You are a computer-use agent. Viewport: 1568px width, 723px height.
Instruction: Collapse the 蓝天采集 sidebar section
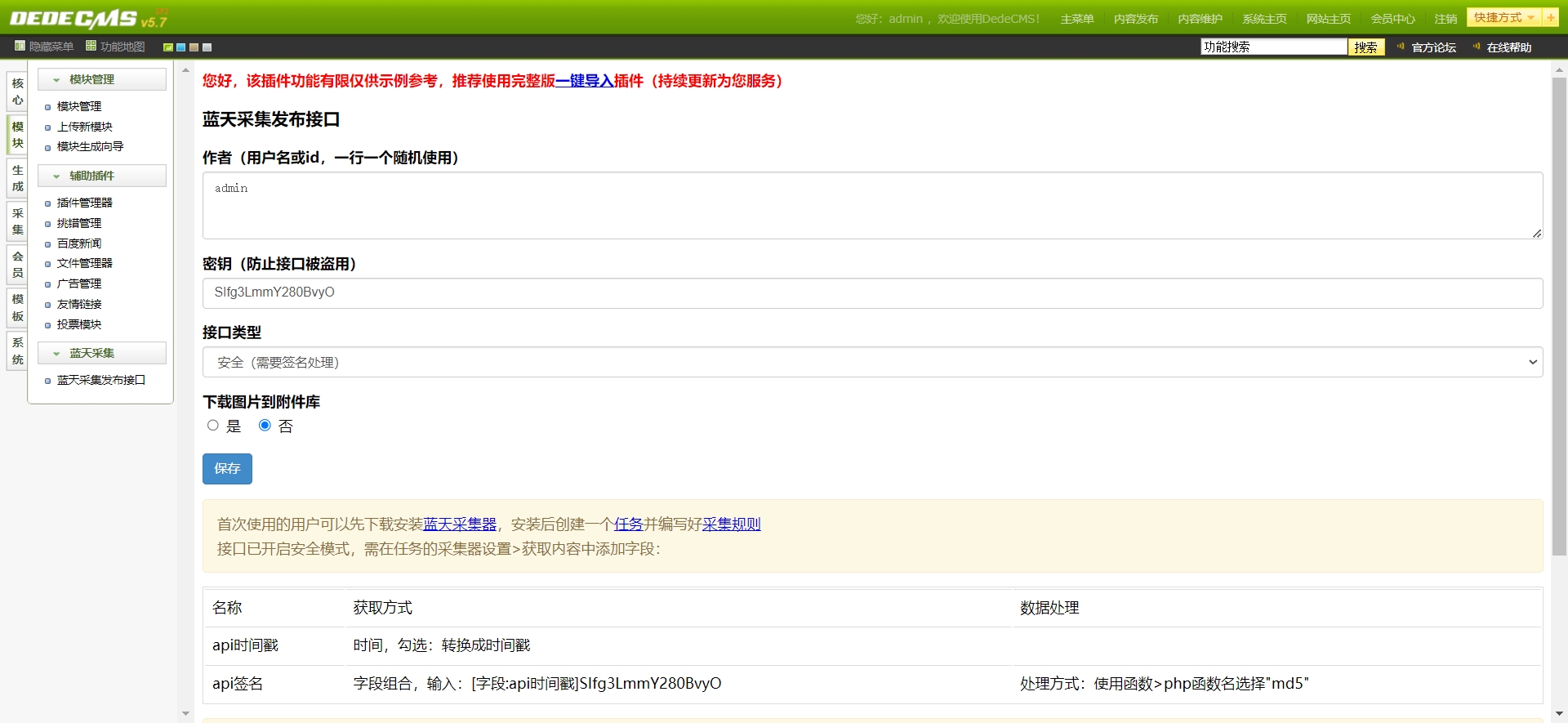pos(56,354)
